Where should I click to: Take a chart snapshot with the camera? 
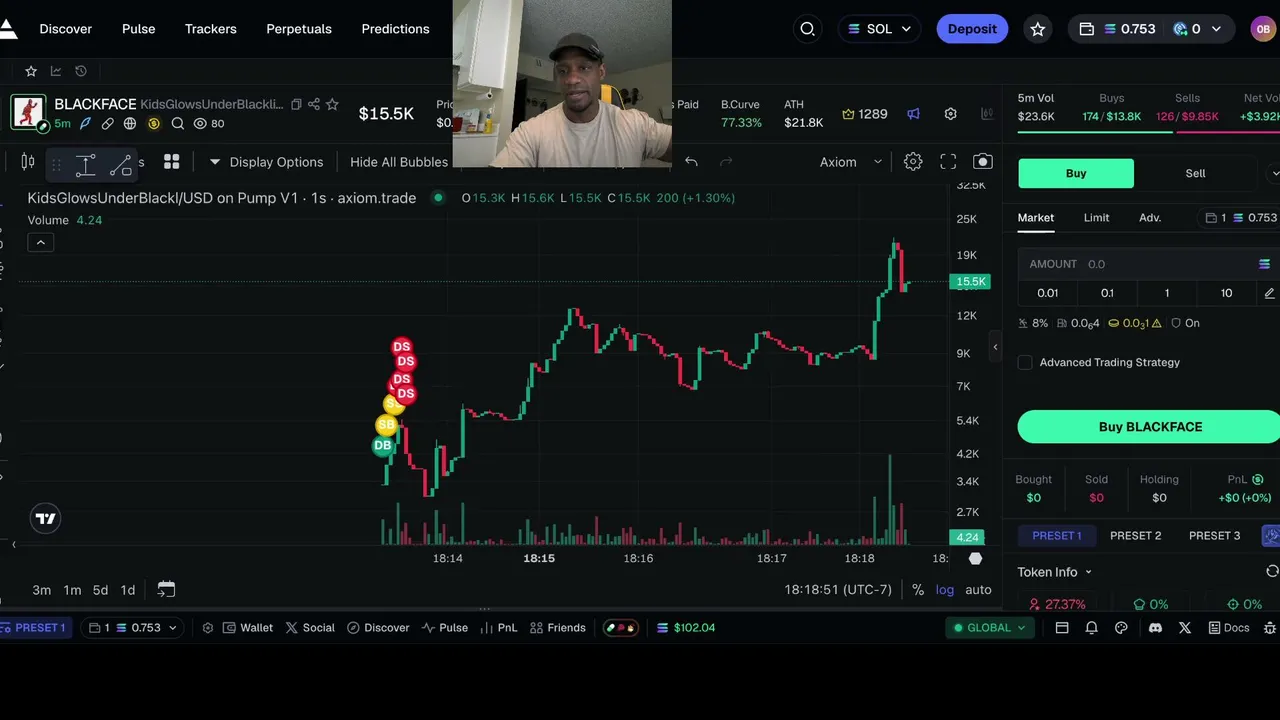(x=983, y=162)
